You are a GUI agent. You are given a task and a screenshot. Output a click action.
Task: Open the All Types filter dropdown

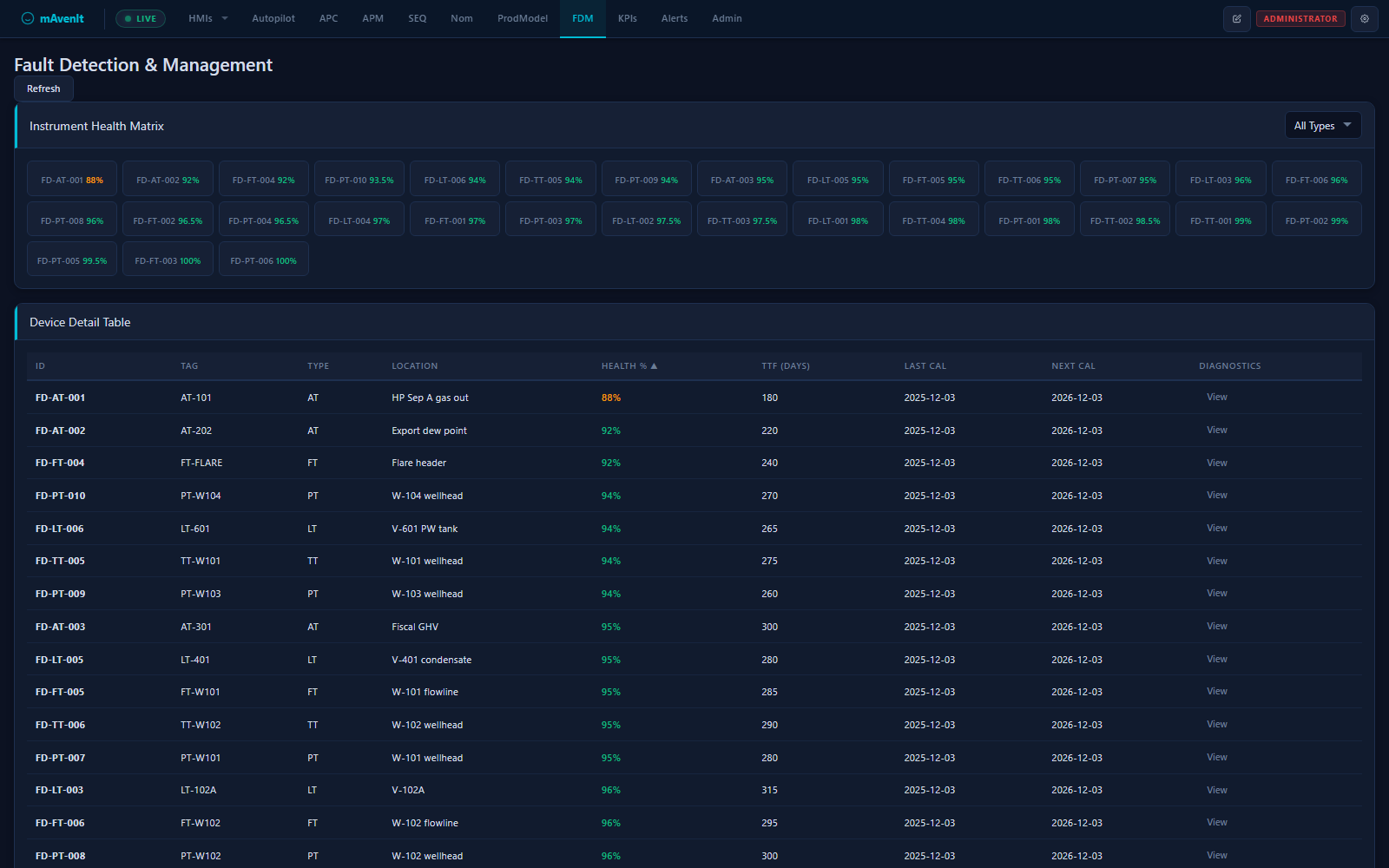tap(1322, 126)
